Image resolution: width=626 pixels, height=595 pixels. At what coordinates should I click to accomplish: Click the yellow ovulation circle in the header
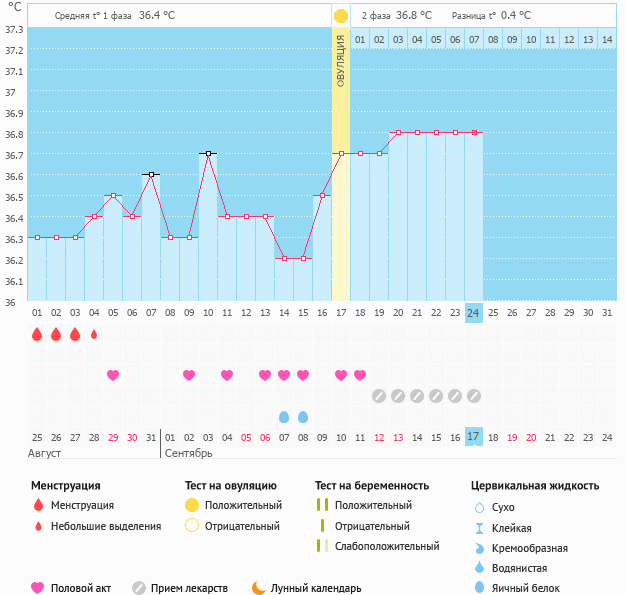click(341, 16)
